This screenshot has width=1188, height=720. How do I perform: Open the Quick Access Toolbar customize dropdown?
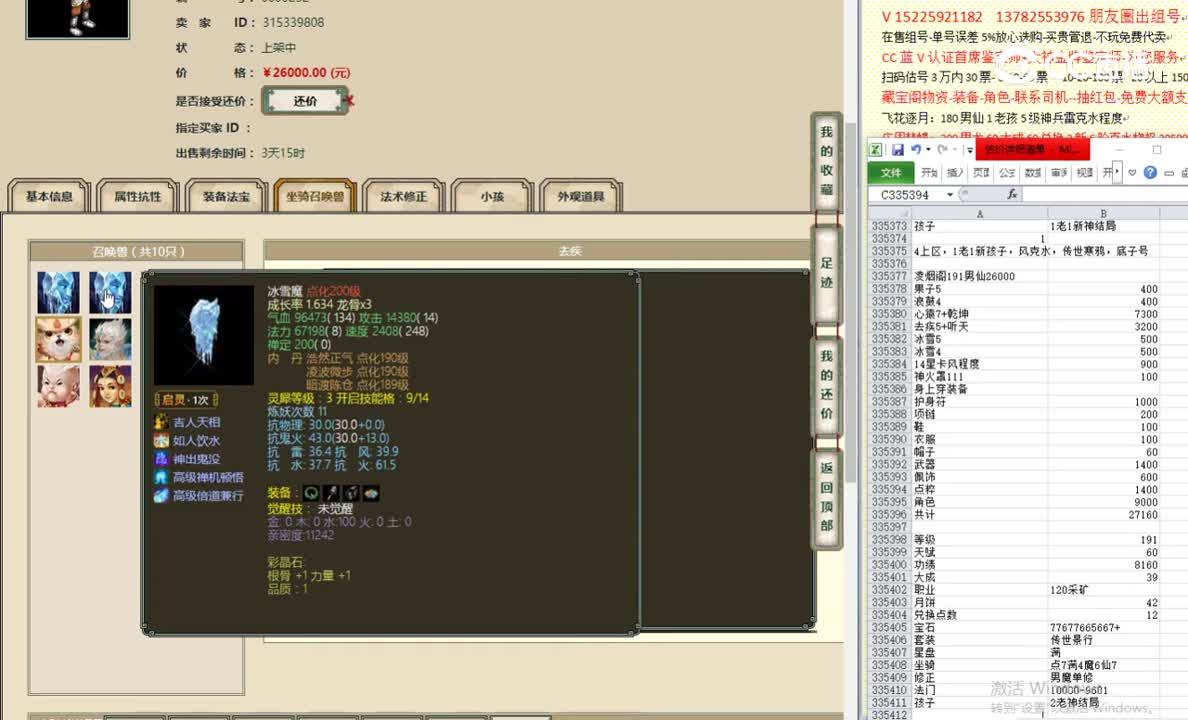[968, 148]
